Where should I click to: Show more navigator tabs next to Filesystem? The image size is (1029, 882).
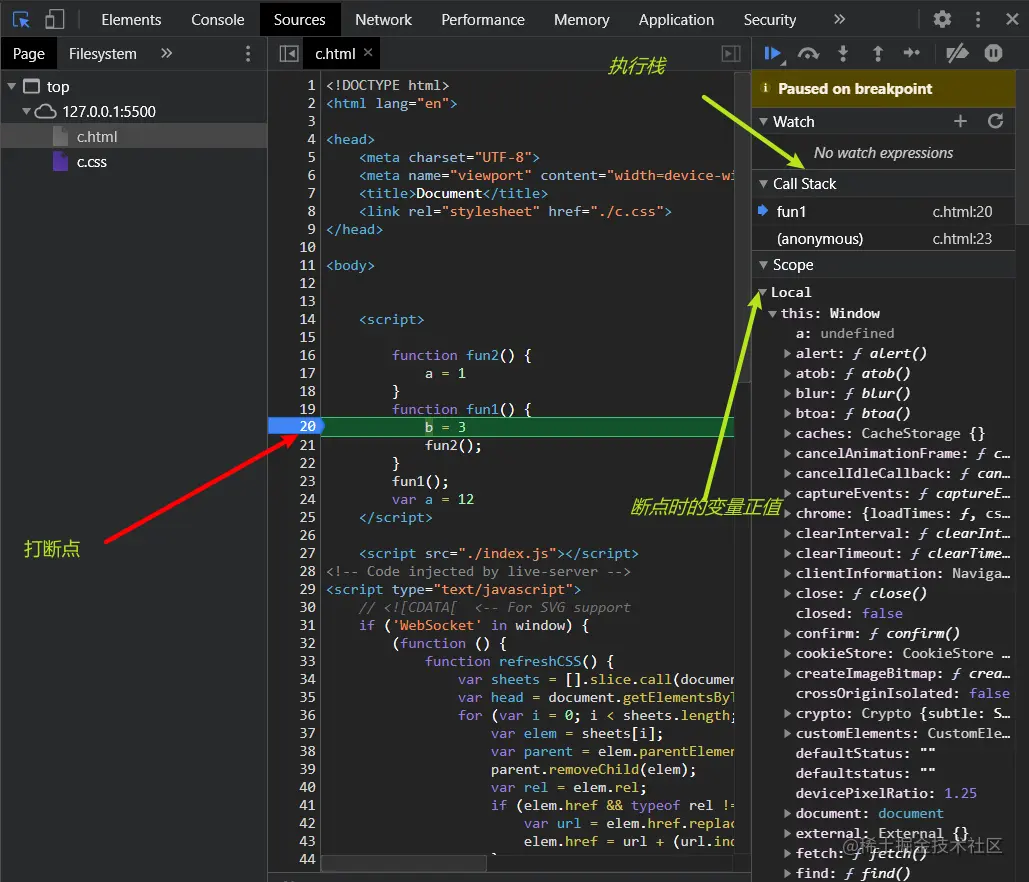(166, 53)
